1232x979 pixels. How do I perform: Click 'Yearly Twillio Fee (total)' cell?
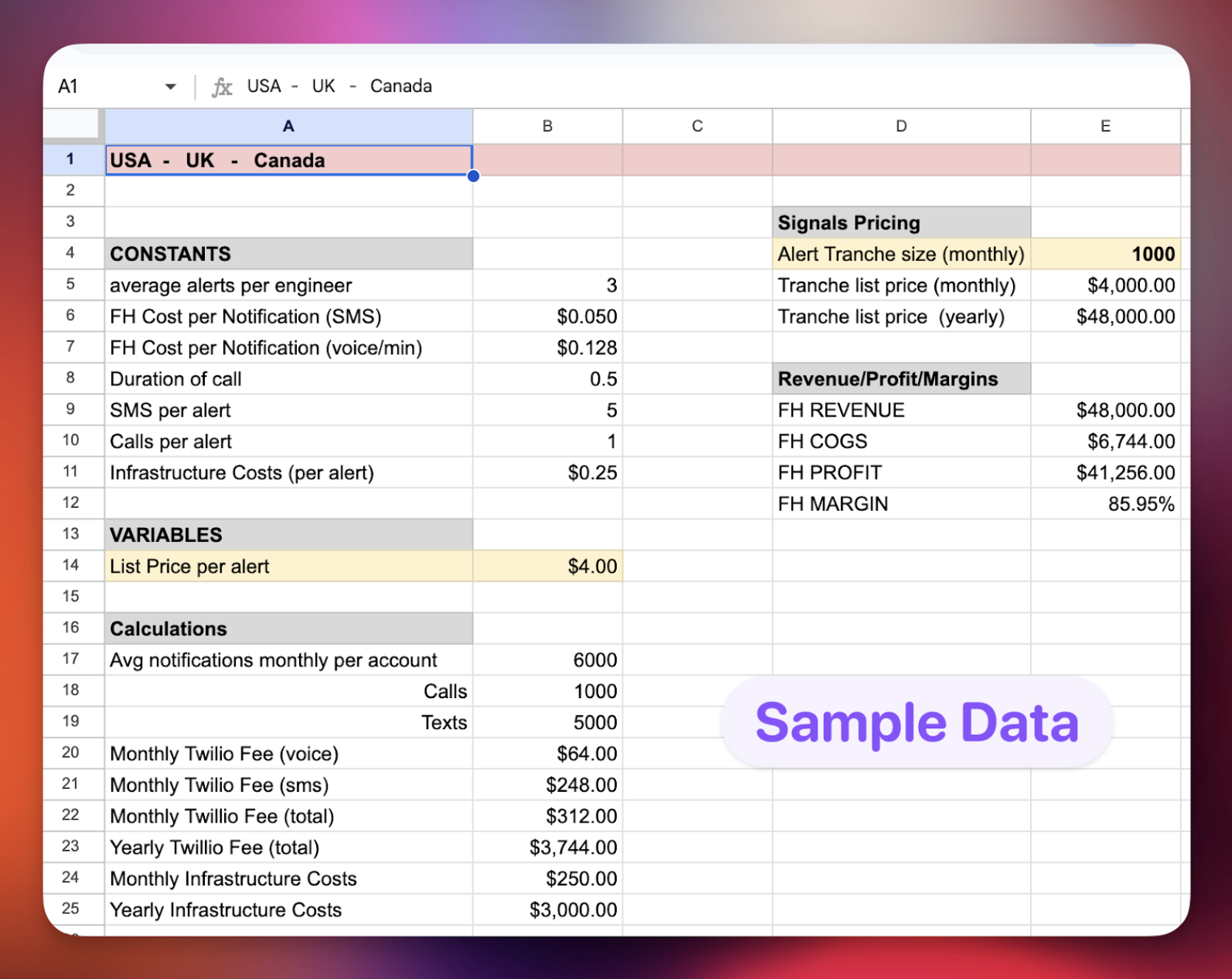289,847
